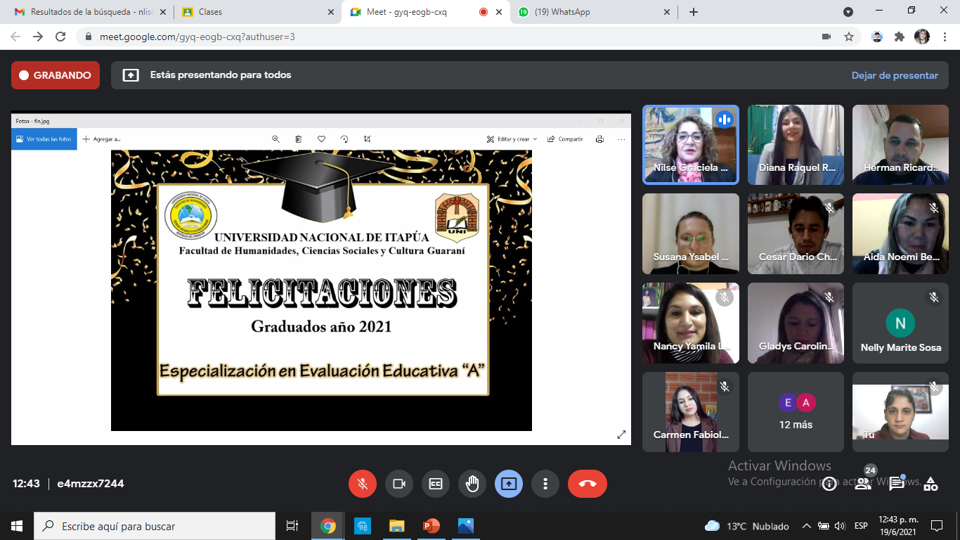
Task: Click the GRABANDO recording indicator
Action: [55, 75]
